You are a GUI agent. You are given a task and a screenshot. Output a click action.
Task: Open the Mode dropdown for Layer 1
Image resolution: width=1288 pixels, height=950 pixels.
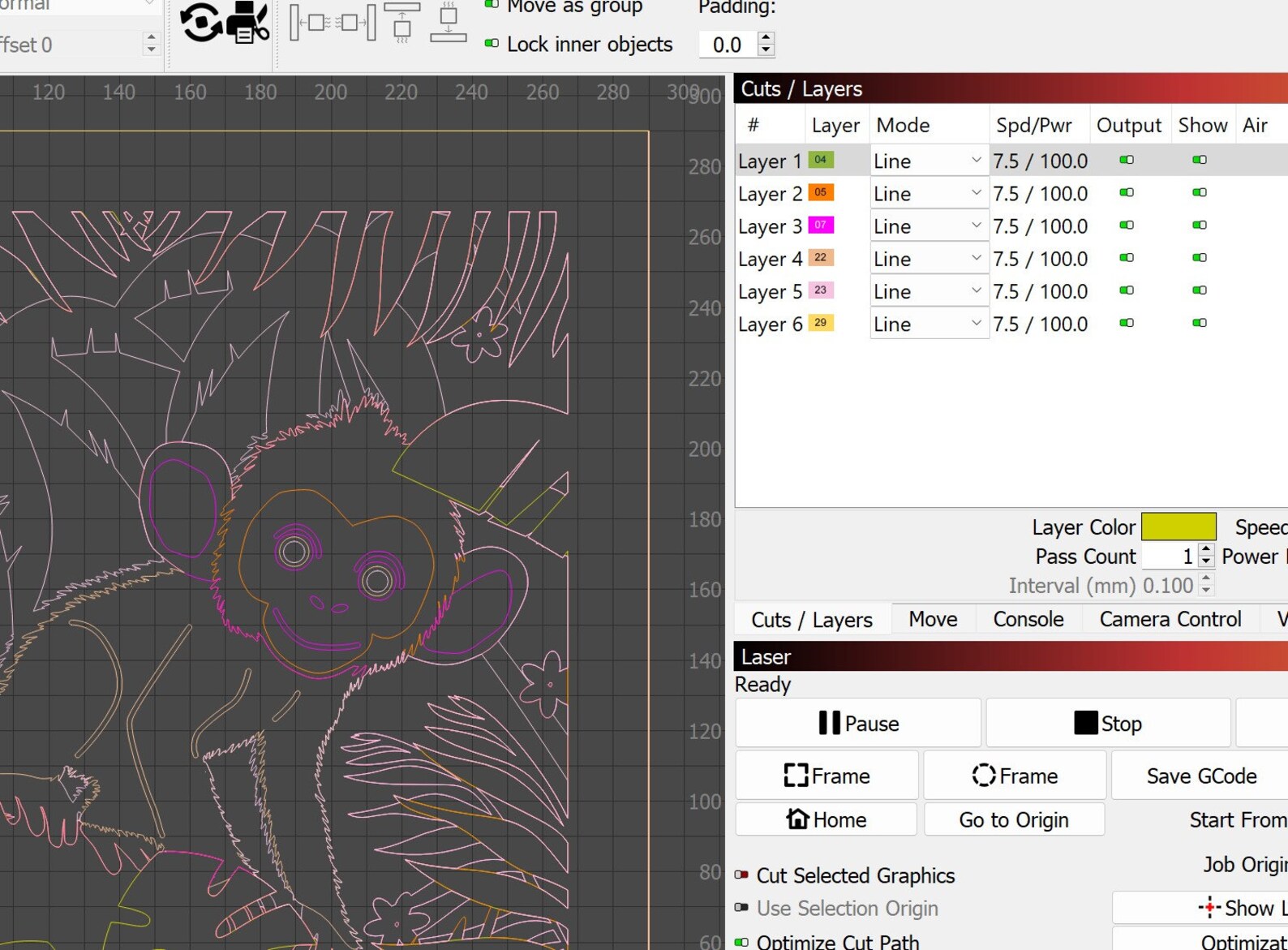tap(929, 161)
